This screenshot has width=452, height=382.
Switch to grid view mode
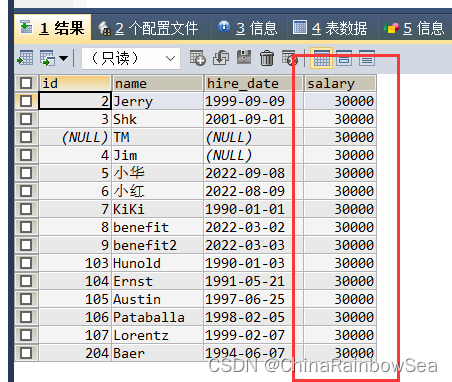[321, 58]
